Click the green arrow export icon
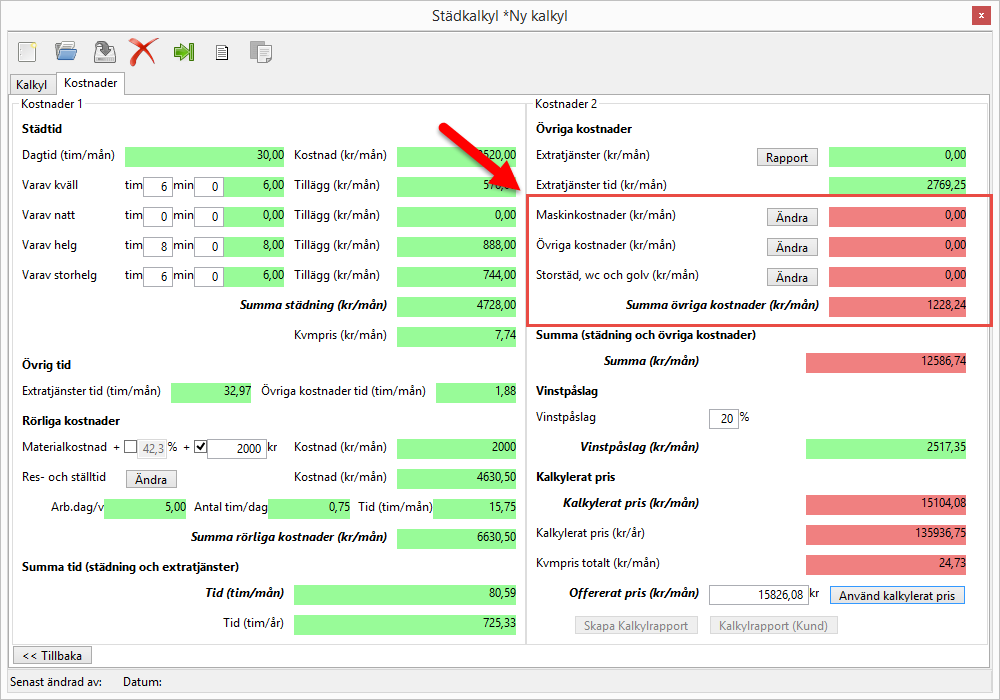1000x700 pixels. tap(183, 51)
